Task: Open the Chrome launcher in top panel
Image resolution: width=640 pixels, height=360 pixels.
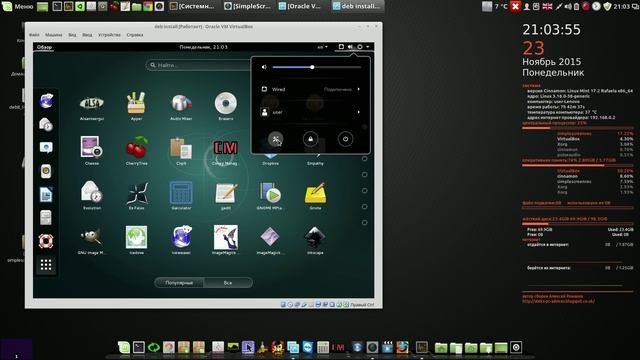Action: click(x=148, y=6)
